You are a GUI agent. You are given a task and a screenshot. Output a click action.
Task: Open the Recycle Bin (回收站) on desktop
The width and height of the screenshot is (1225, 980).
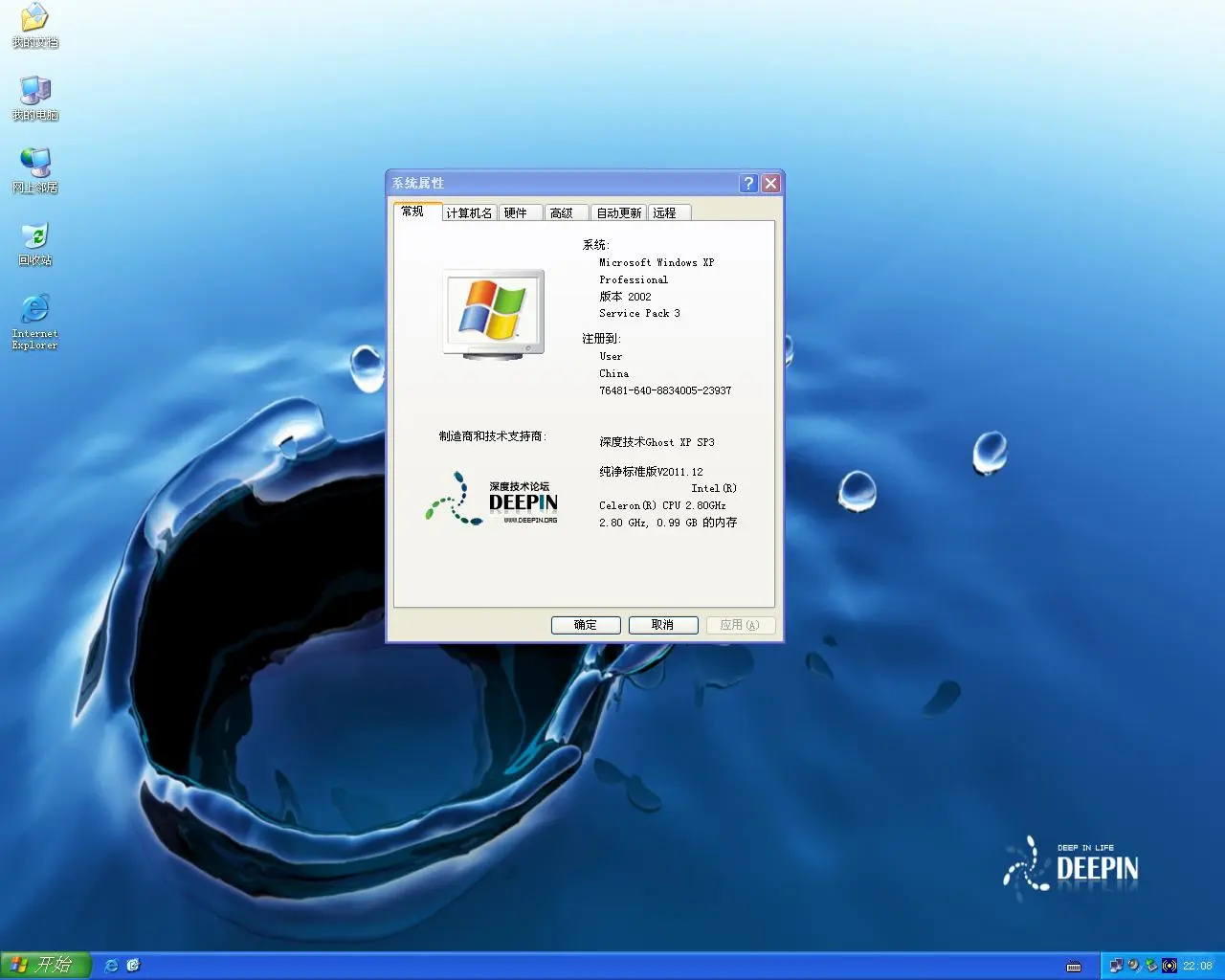[34, 241]
